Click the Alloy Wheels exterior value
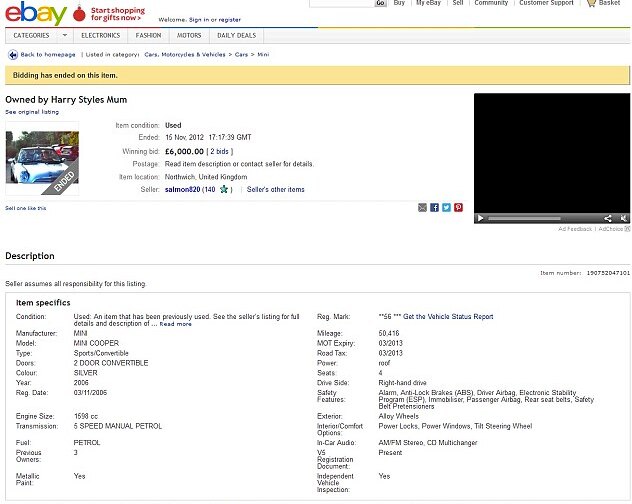632x504 pixels. click(x=399, y=416)
